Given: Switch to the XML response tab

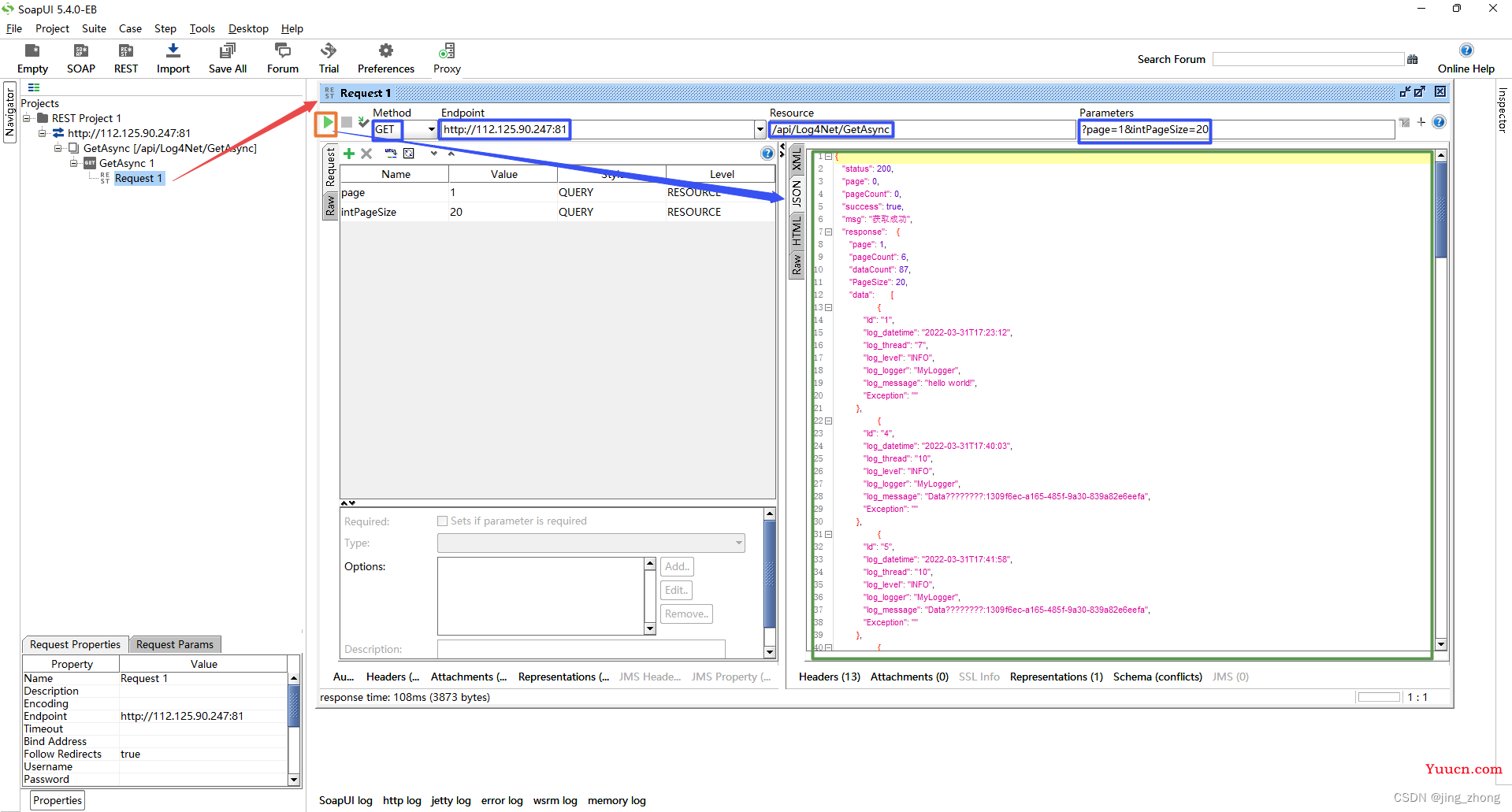Looking at the screenshot, I should [x=797, y=160].
